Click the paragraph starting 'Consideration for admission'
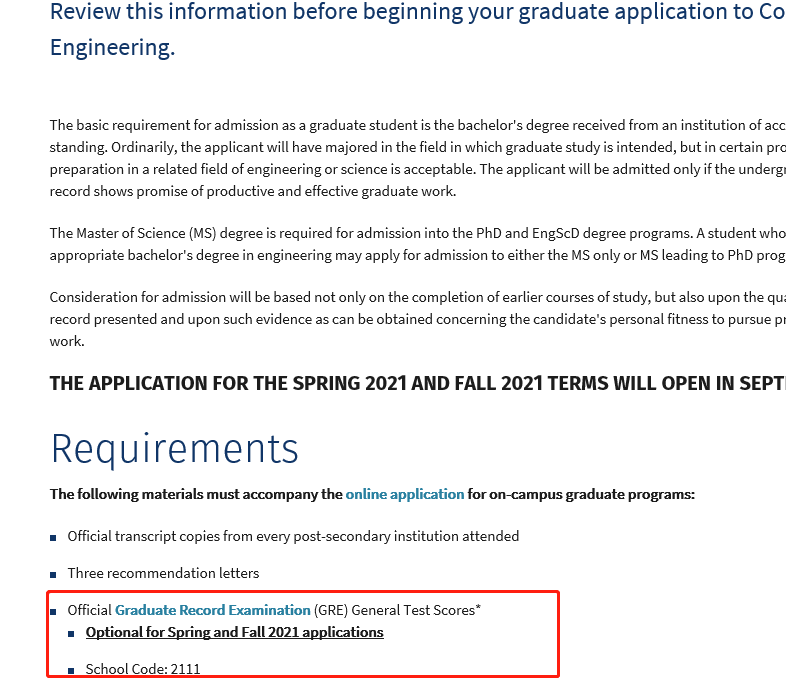 tap(418, 319)
